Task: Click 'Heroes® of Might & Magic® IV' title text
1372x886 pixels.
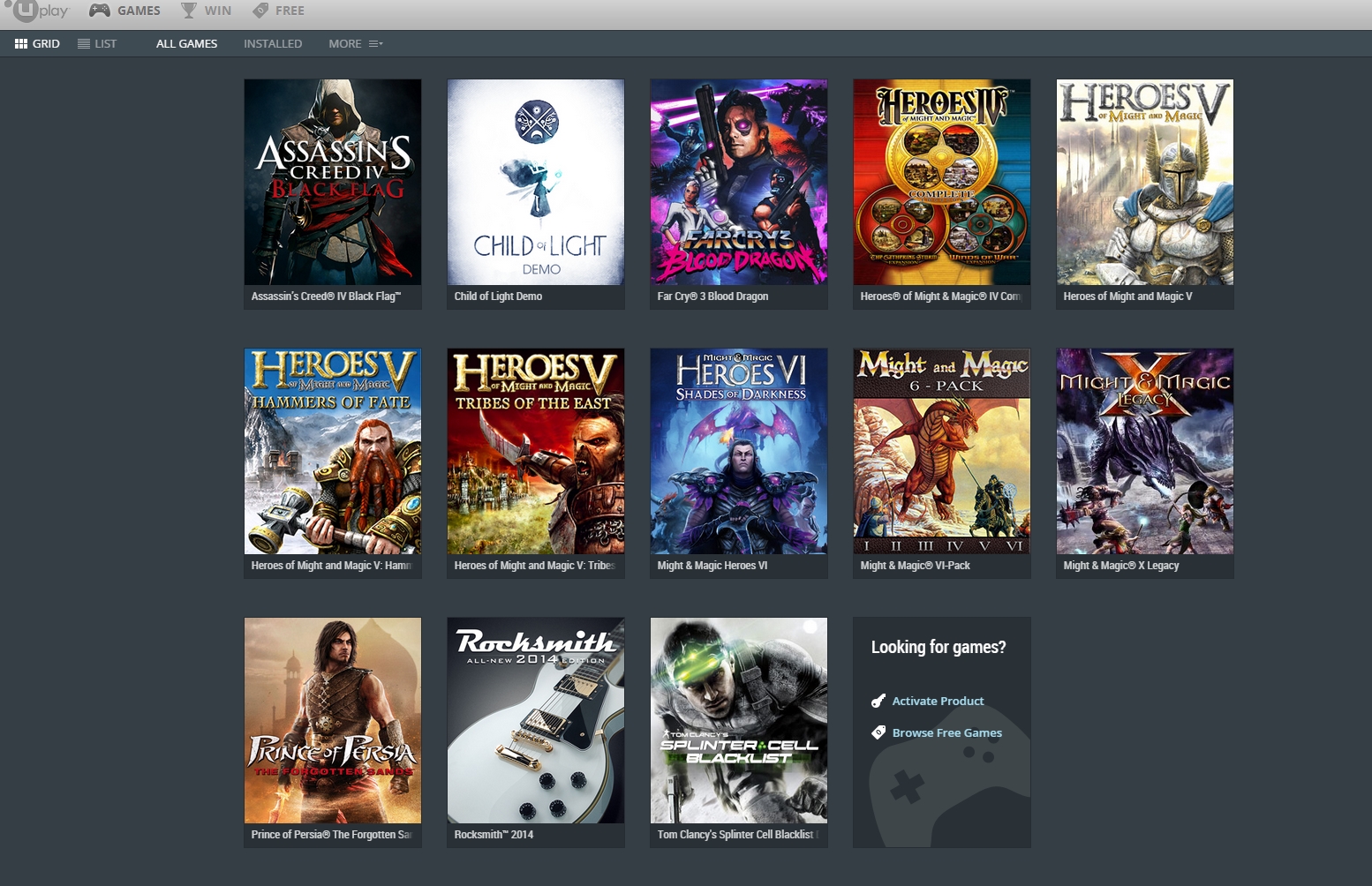Action: pyautogui.click(x=940, y=297)
